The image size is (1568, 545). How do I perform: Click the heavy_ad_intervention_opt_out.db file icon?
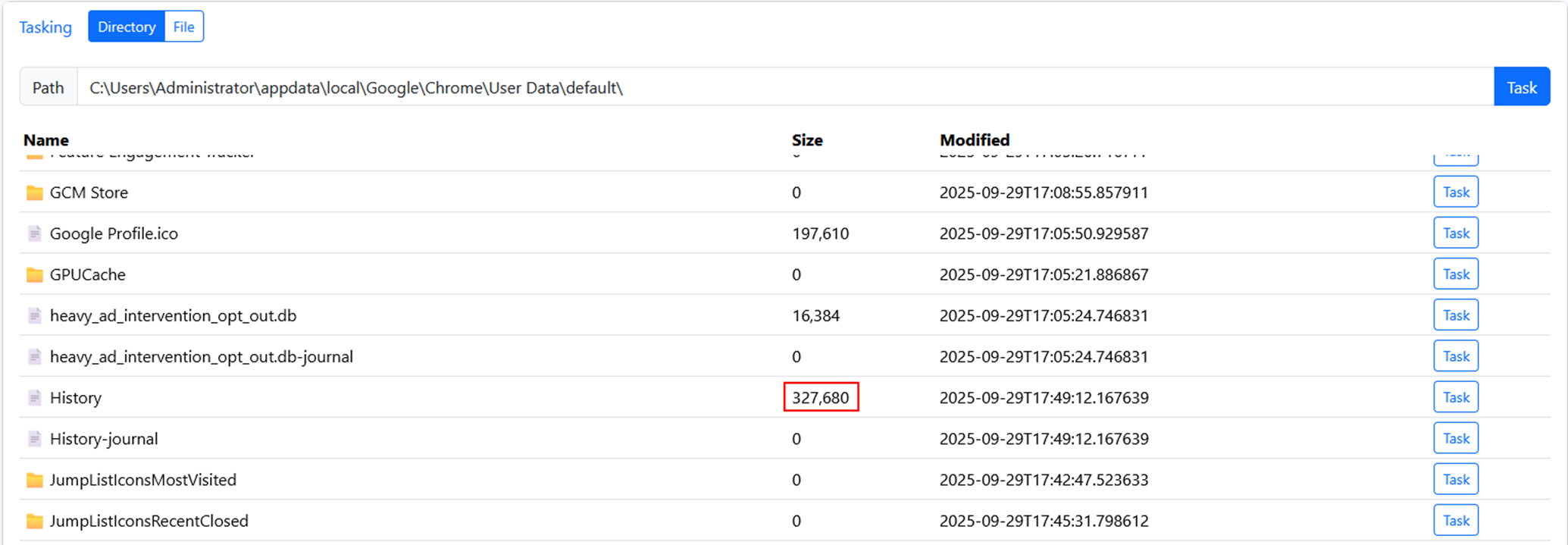click(34, 315)
